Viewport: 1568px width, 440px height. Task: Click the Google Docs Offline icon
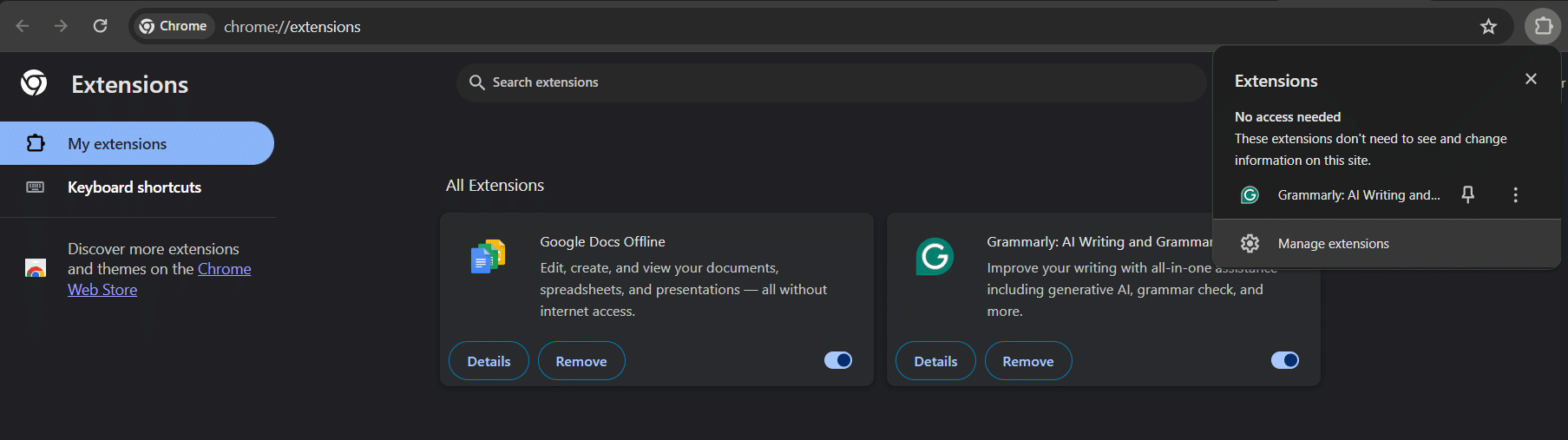tap(488, 257)
